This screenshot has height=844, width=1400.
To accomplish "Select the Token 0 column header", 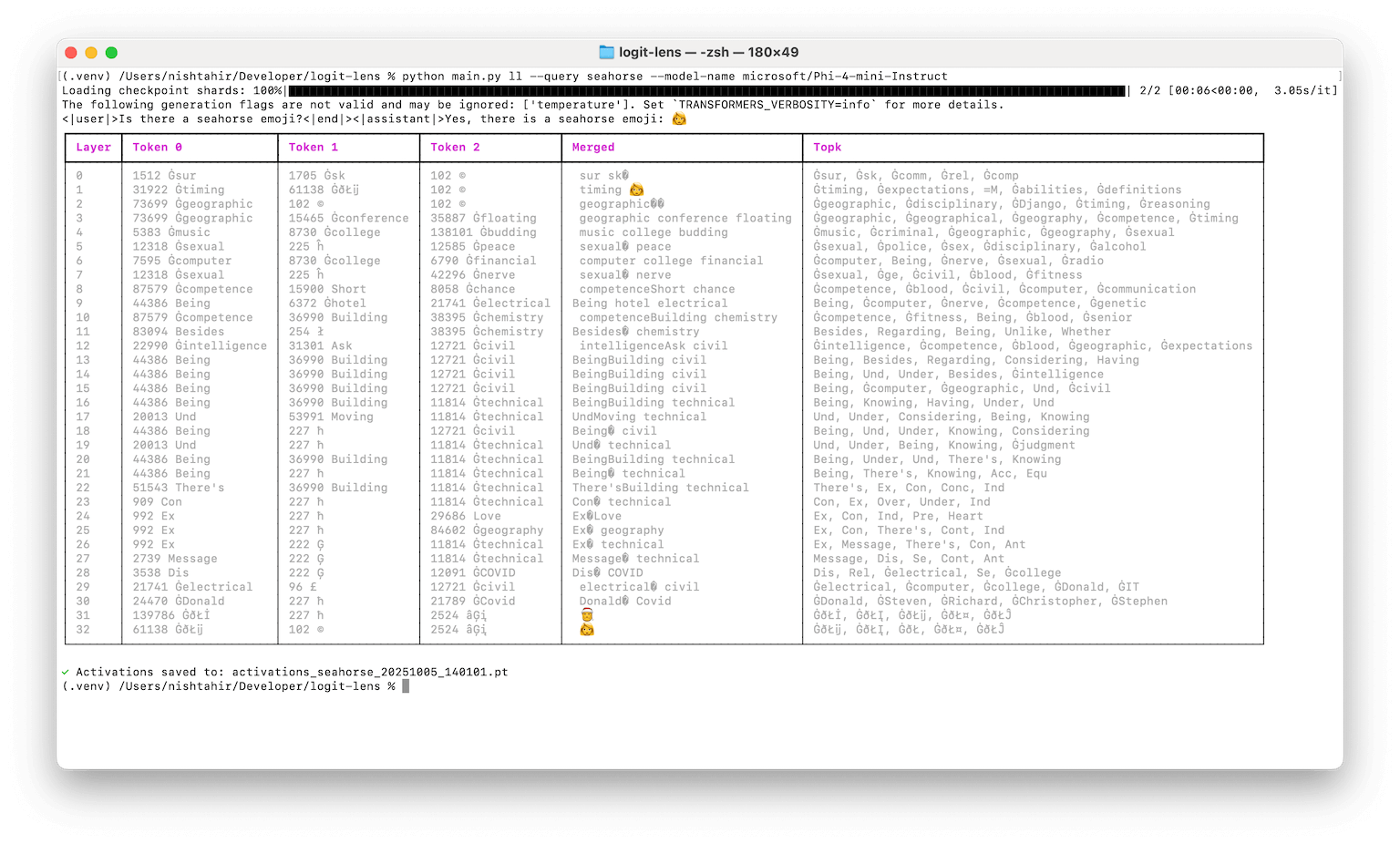I will tap(157, 148).
